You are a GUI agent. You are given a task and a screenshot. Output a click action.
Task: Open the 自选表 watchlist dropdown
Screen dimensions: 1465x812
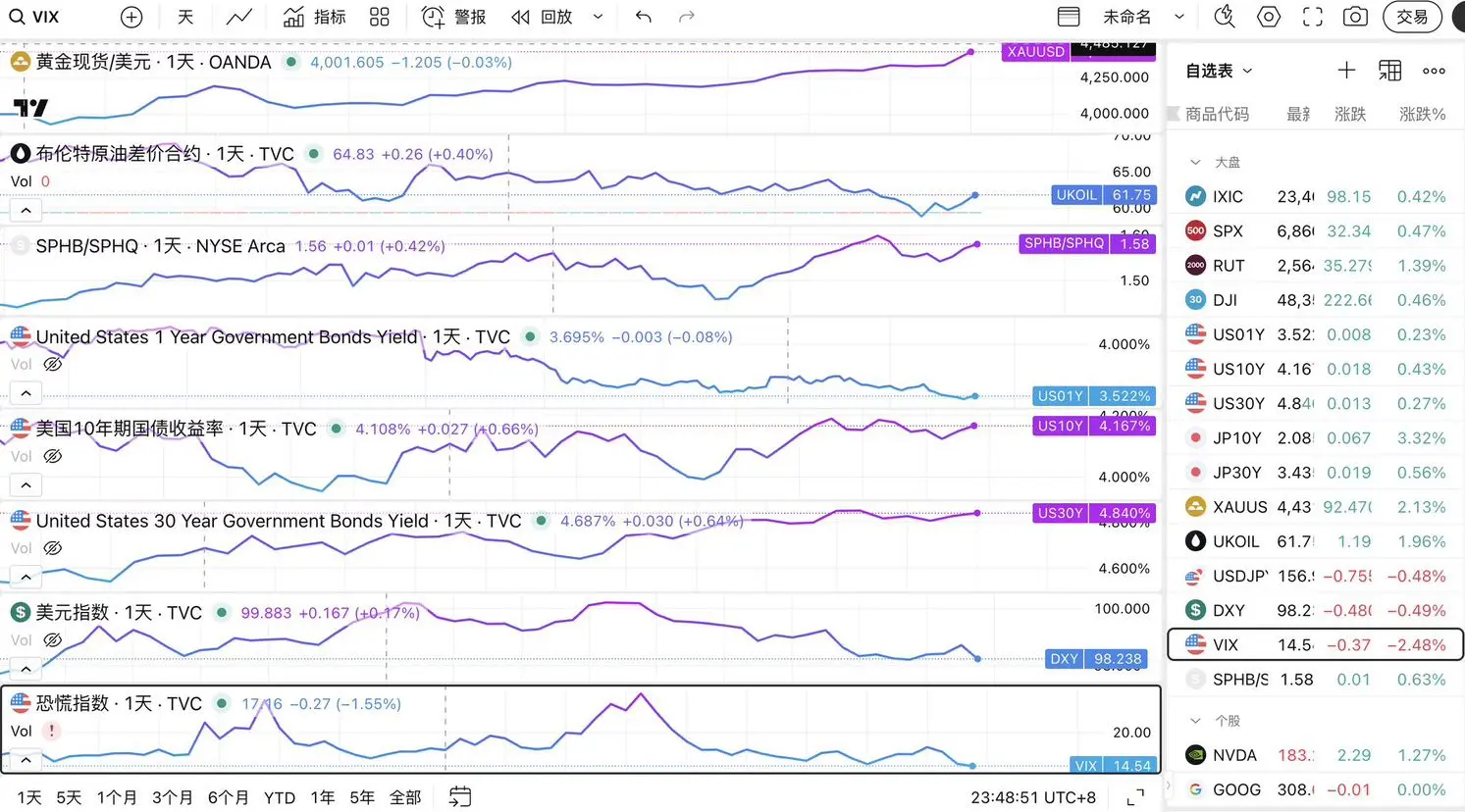1219,71
